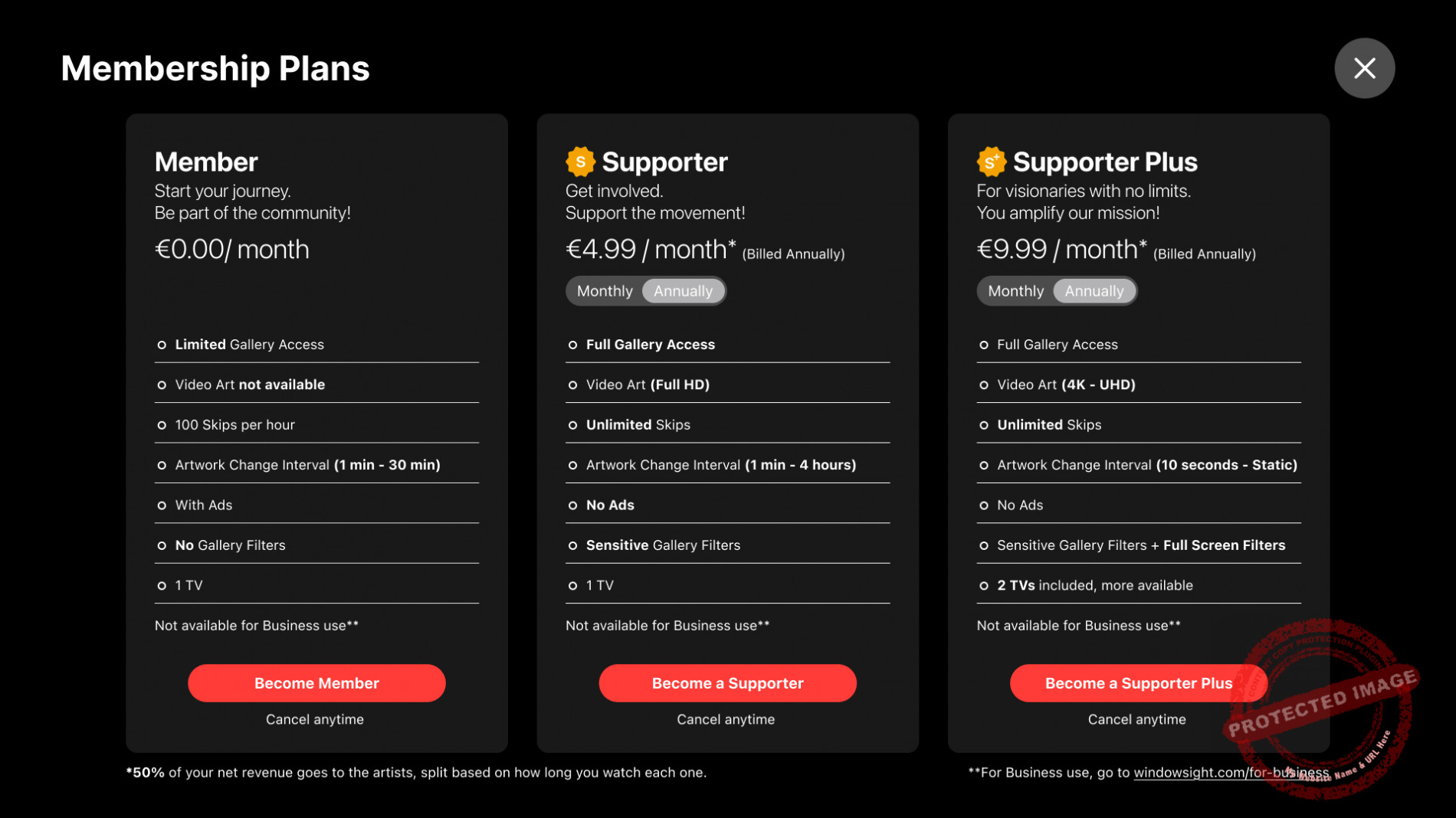Click the 2 TVs included bullet icon
This screenshot has width=1456, height=818.
(984, 586)
